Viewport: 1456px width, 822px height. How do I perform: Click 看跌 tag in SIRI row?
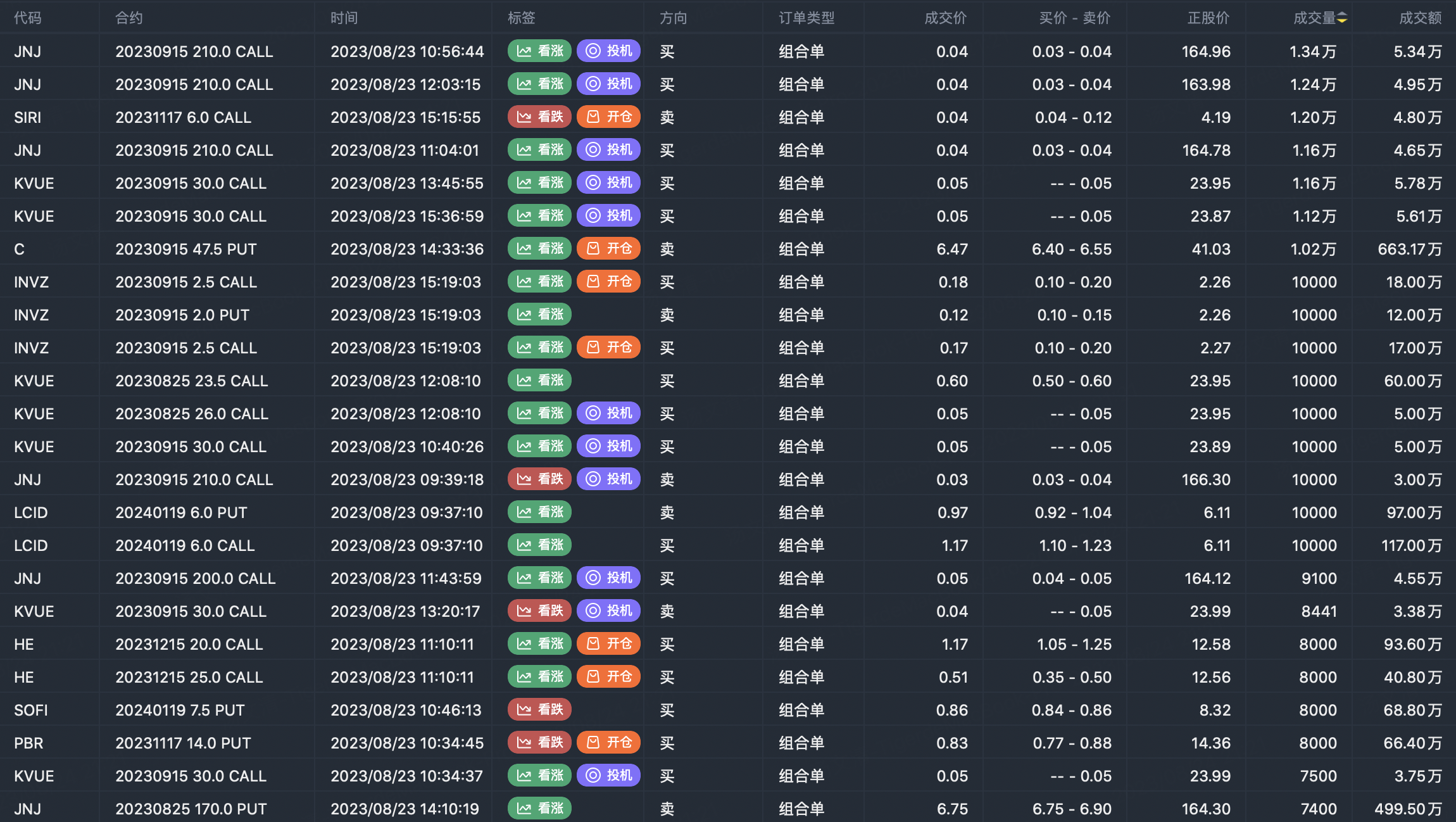click(539, 117)
